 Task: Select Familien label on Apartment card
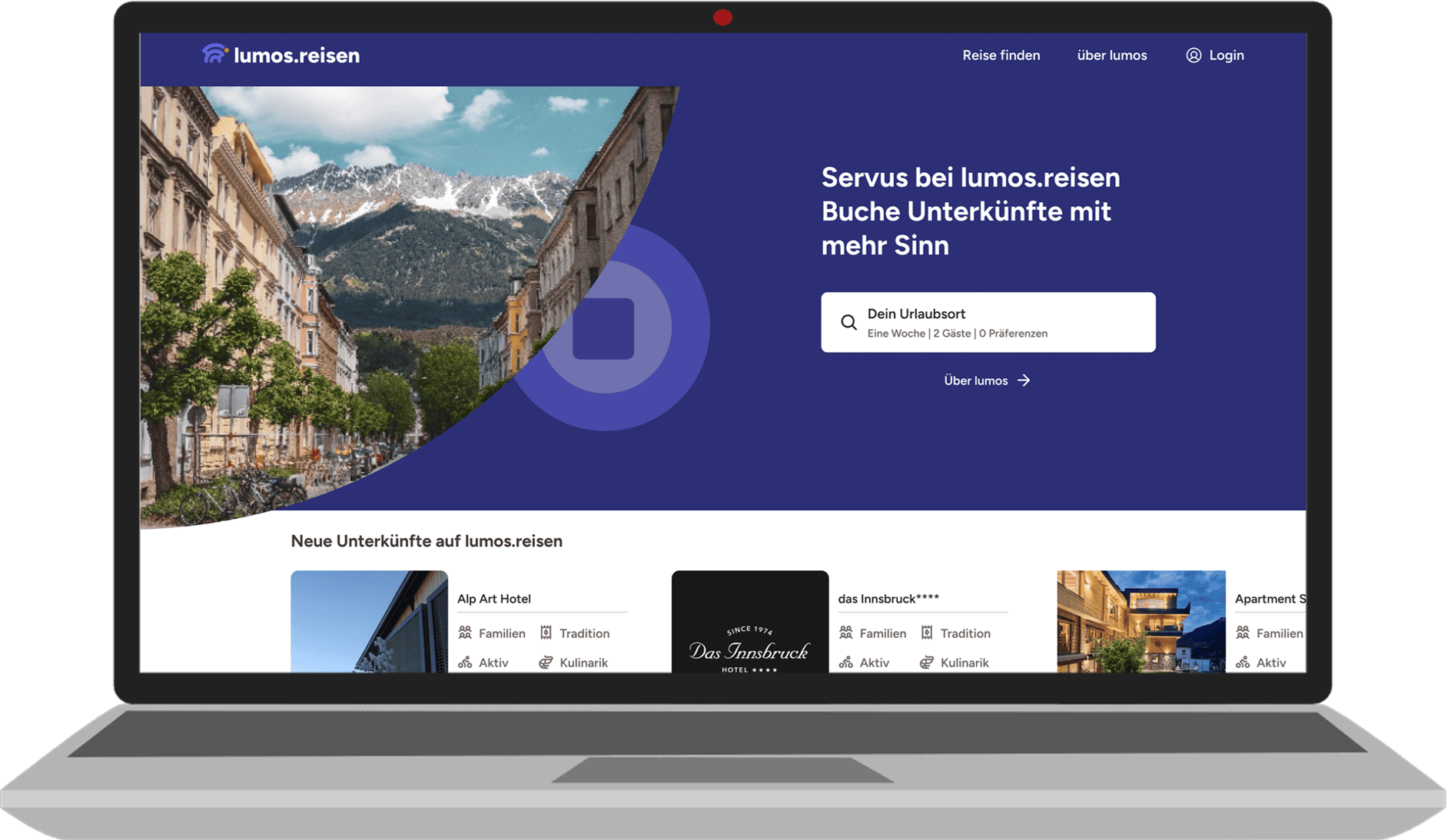click(1280, 633)
